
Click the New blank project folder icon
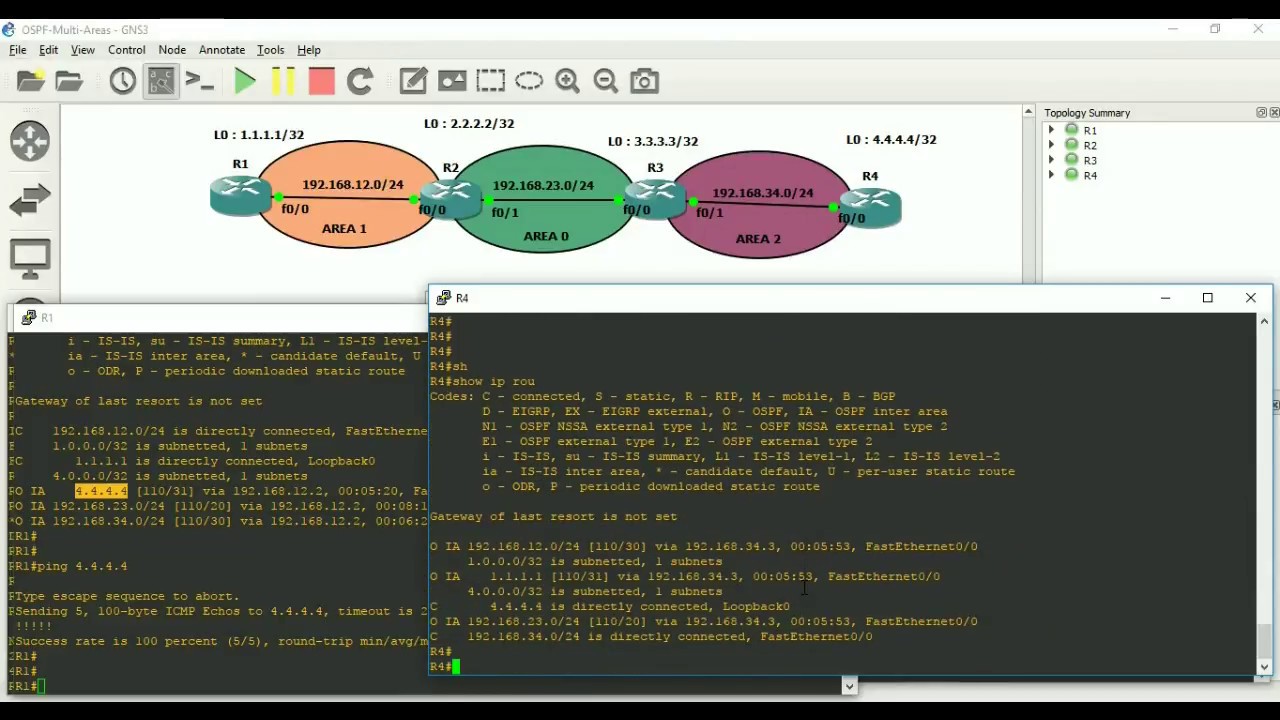tap(31, 81)
